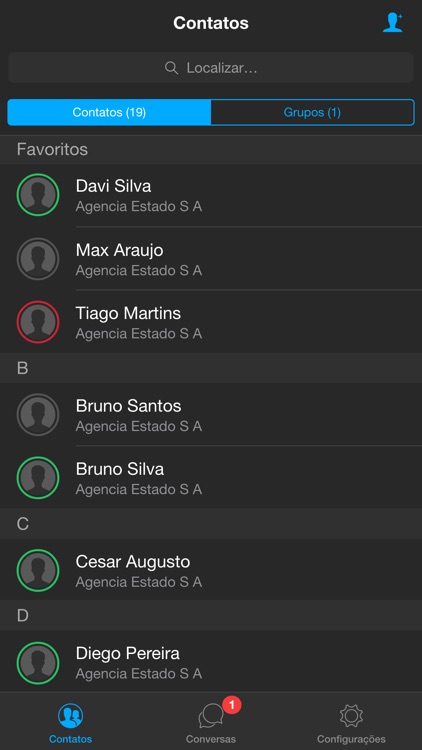Tap Max Araujo's gray avatar

38,259
